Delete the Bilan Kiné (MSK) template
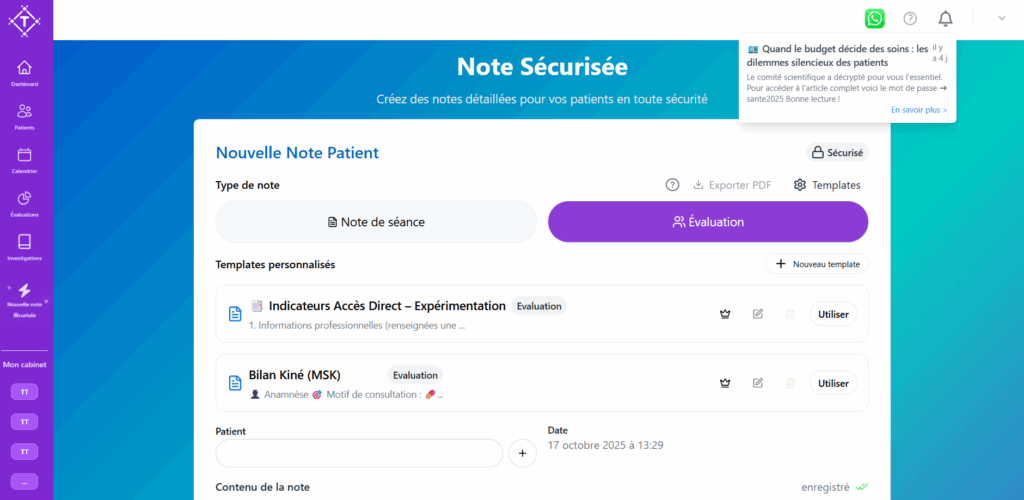 coord(790,383)
